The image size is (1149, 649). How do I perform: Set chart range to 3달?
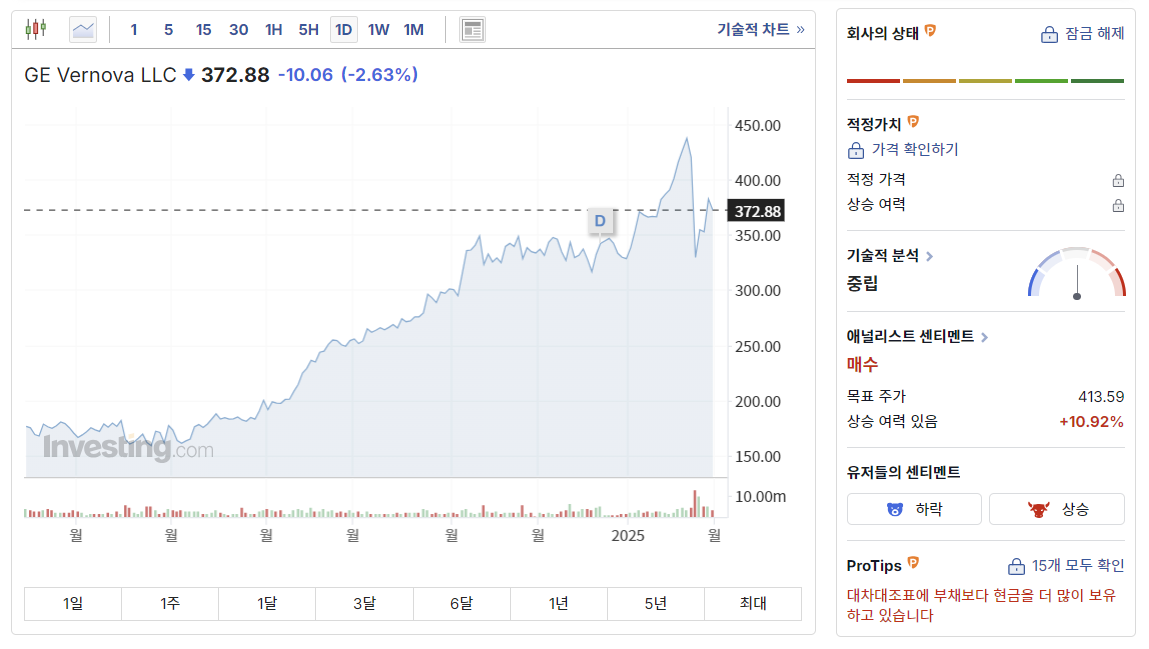(x=364, y=604)
